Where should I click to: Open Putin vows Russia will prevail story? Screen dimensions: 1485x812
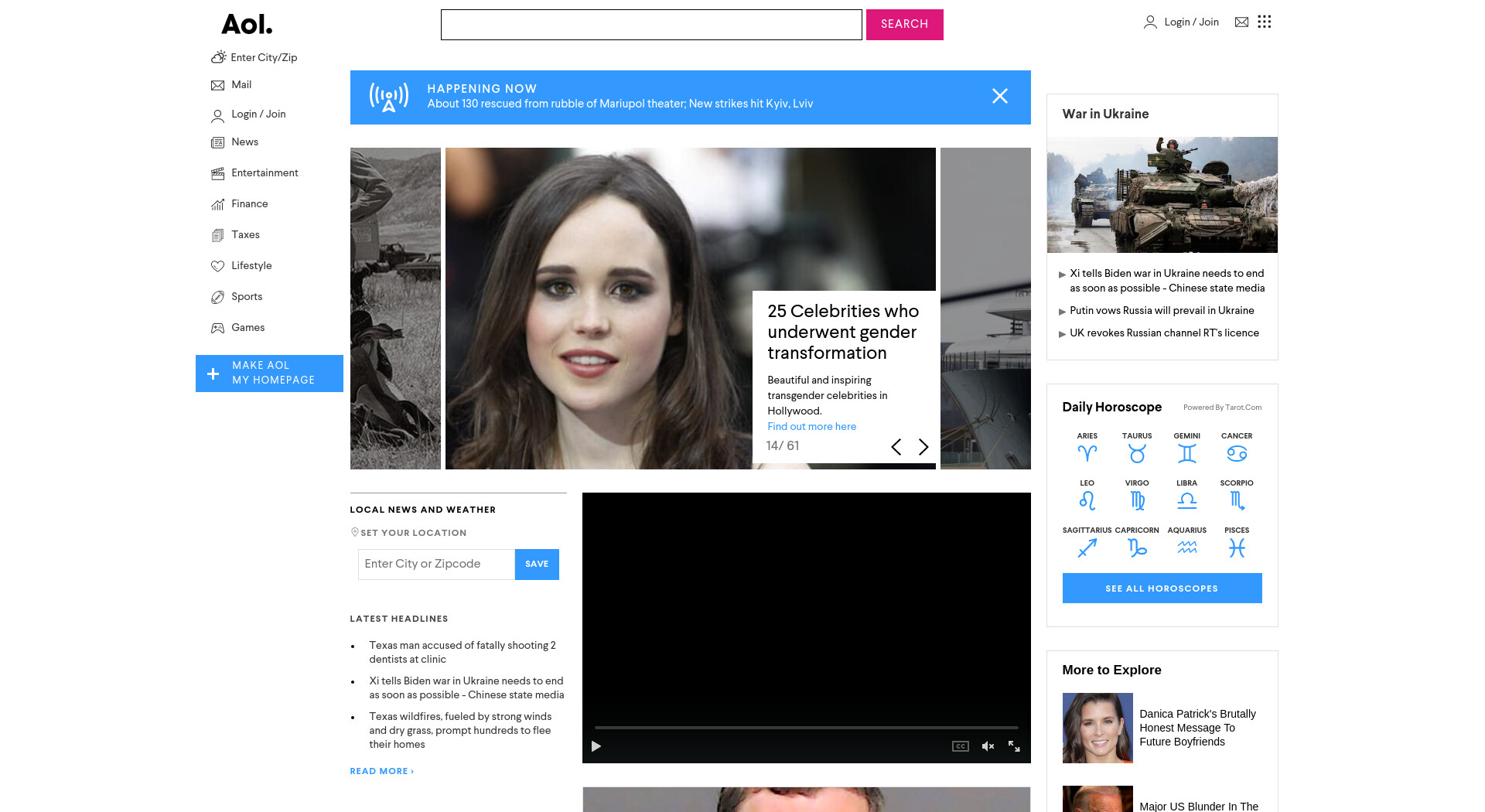point(1162,311)
